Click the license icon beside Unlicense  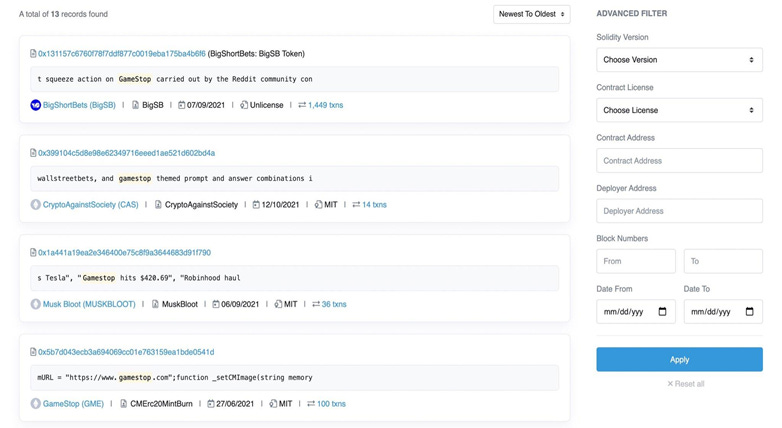(244, 105)
